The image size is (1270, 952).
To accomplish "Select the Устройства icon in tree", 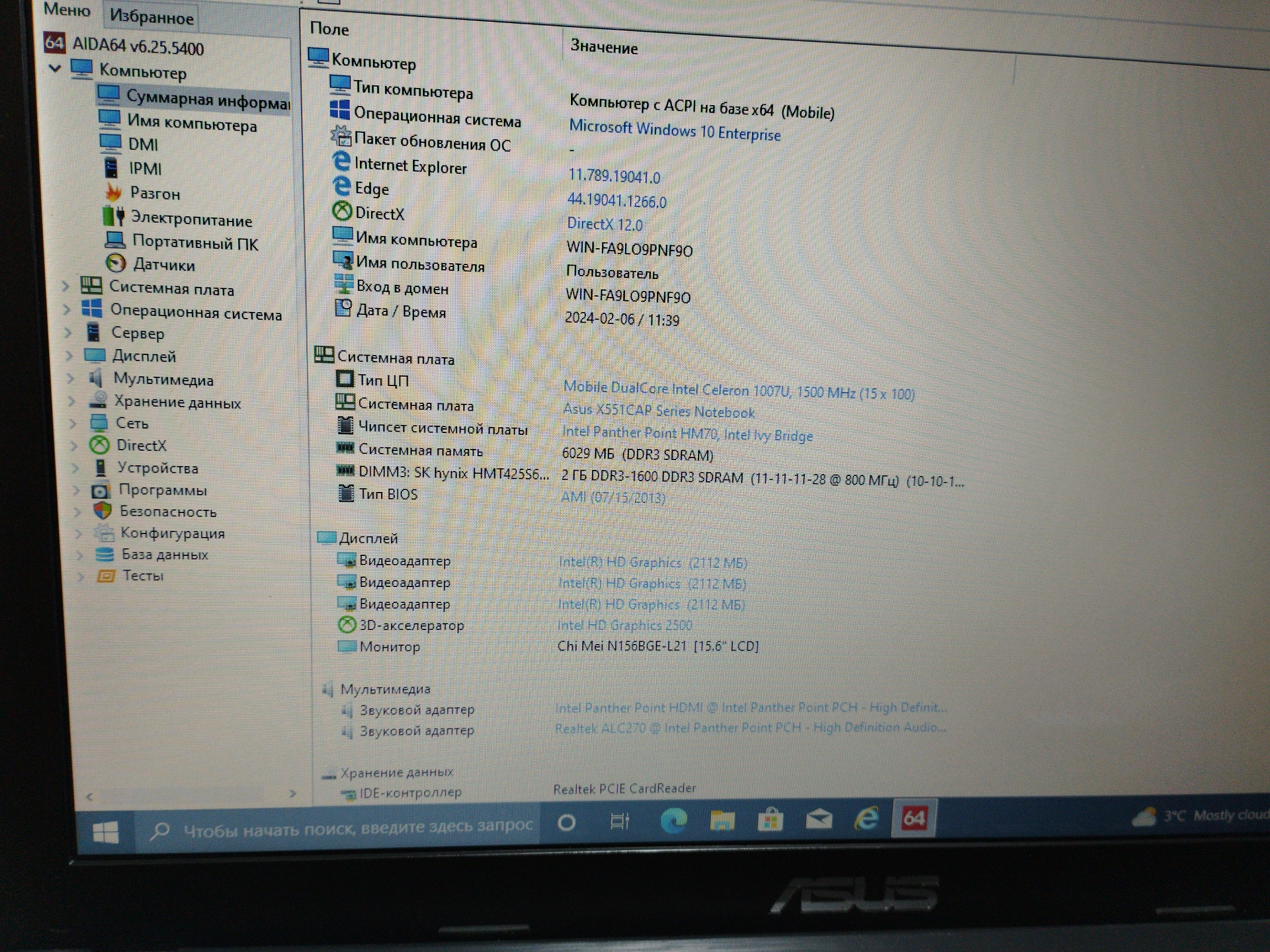I will click(101, 467).
